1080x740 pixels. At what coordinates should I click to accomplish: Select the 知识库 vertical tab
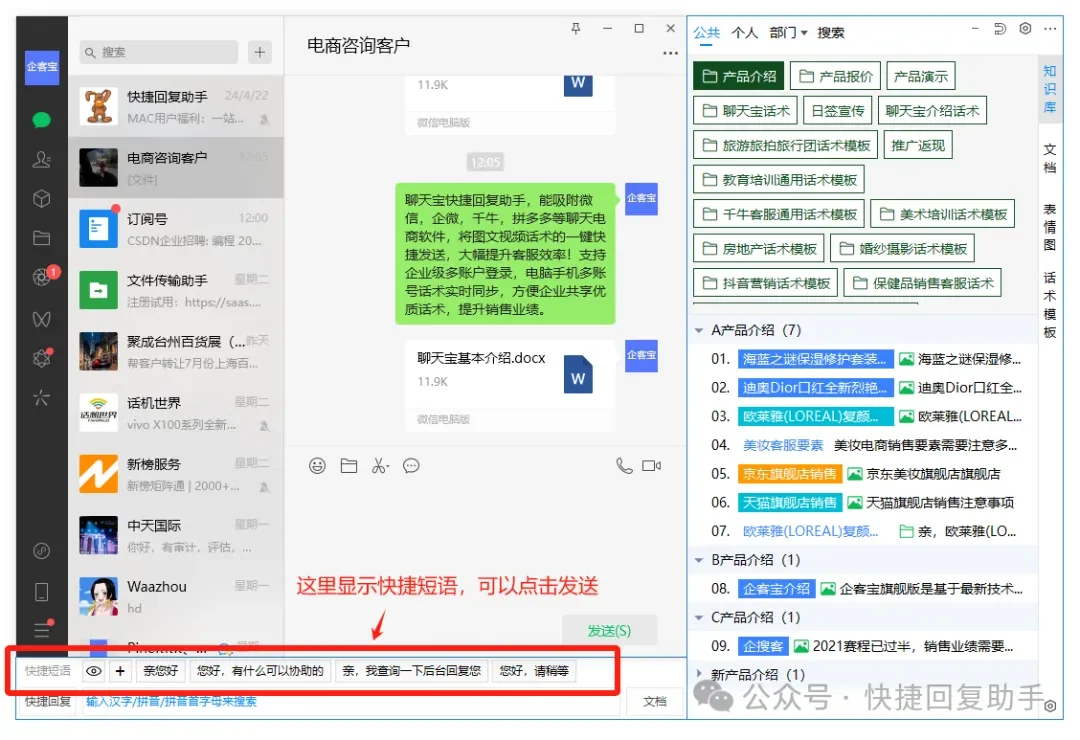click(x=1050, y=89)
